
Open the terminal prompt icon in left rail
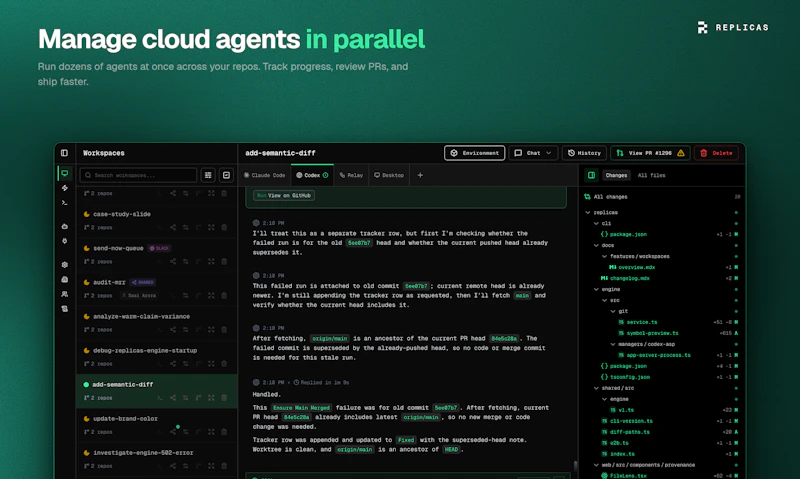(64, 203)
